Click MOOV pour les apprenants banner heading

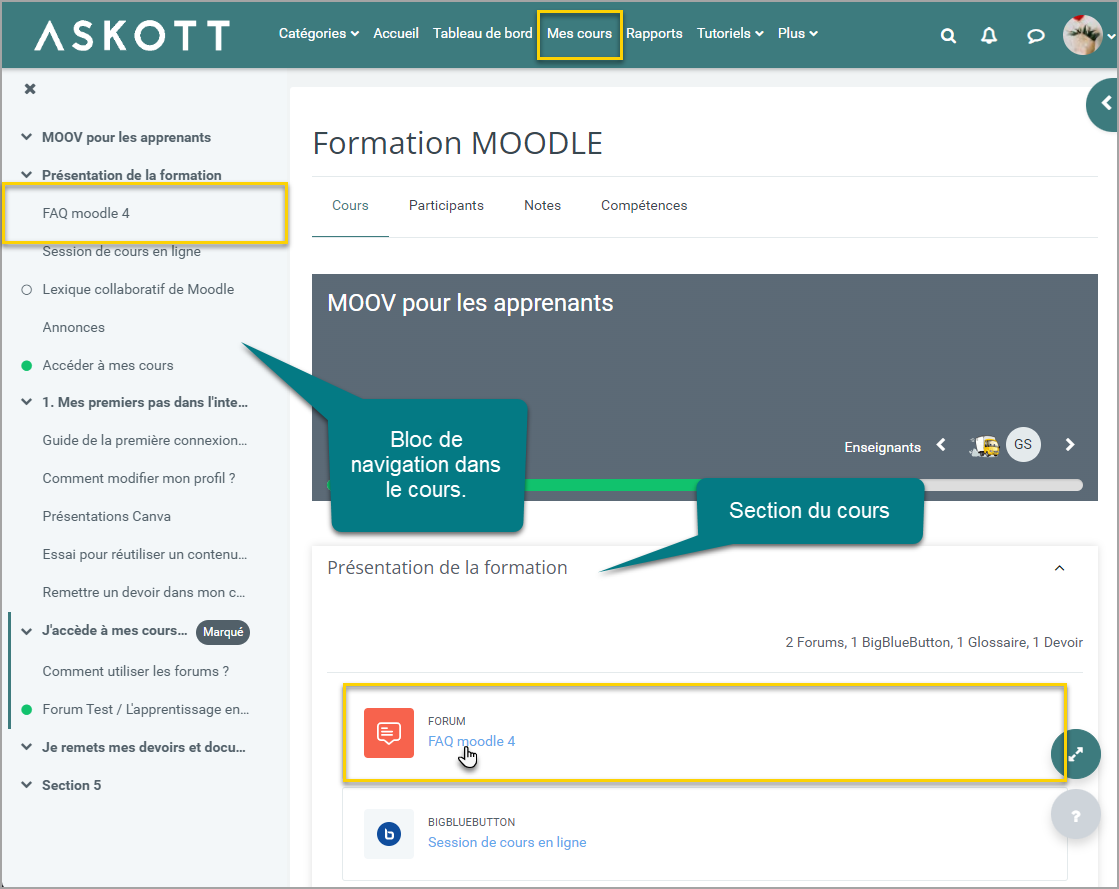[x=470, y=303]
